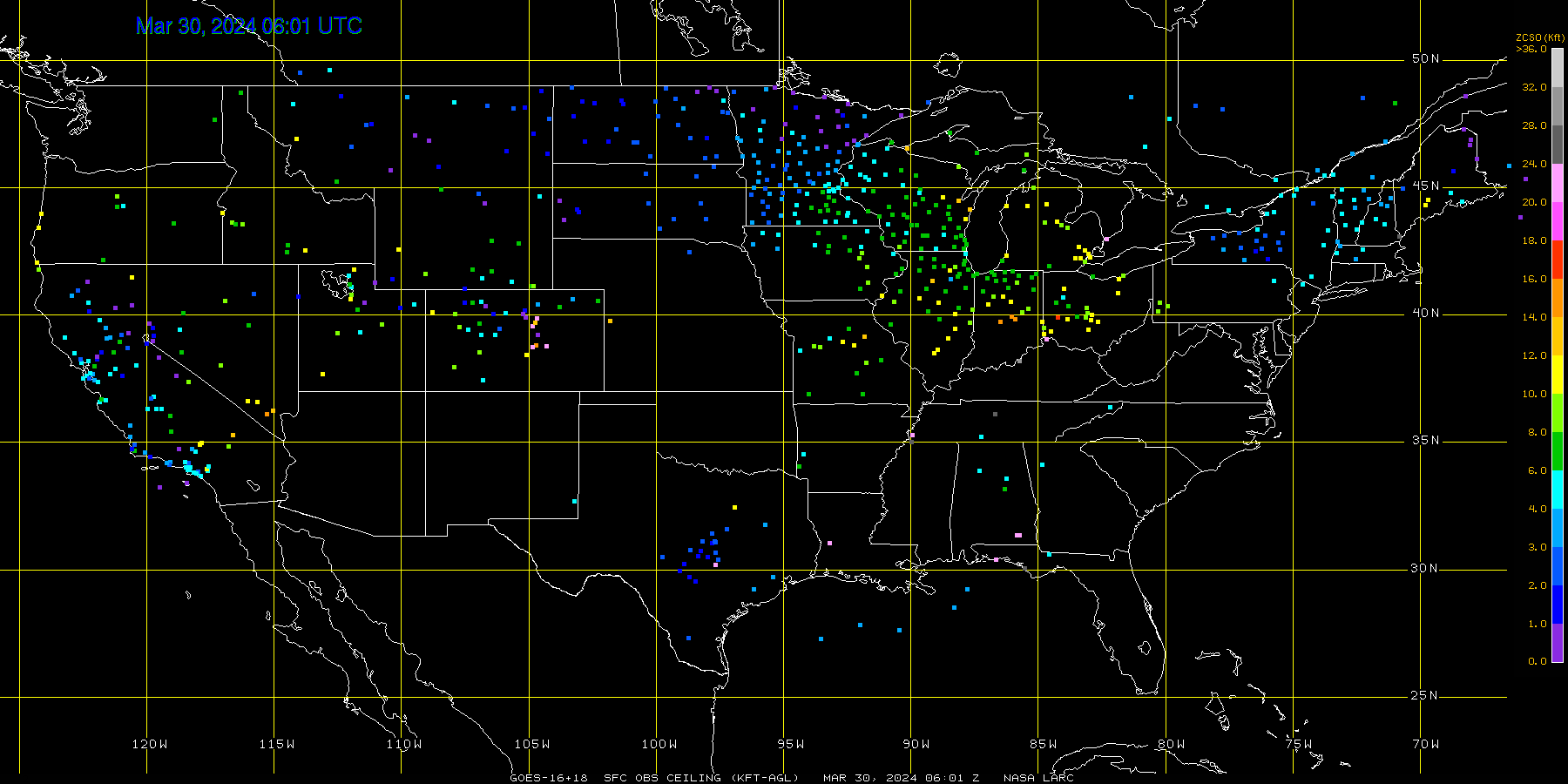Click the "0.0" legend label
This screenshot has height=784, width=1568.
tap(1538, 661)
